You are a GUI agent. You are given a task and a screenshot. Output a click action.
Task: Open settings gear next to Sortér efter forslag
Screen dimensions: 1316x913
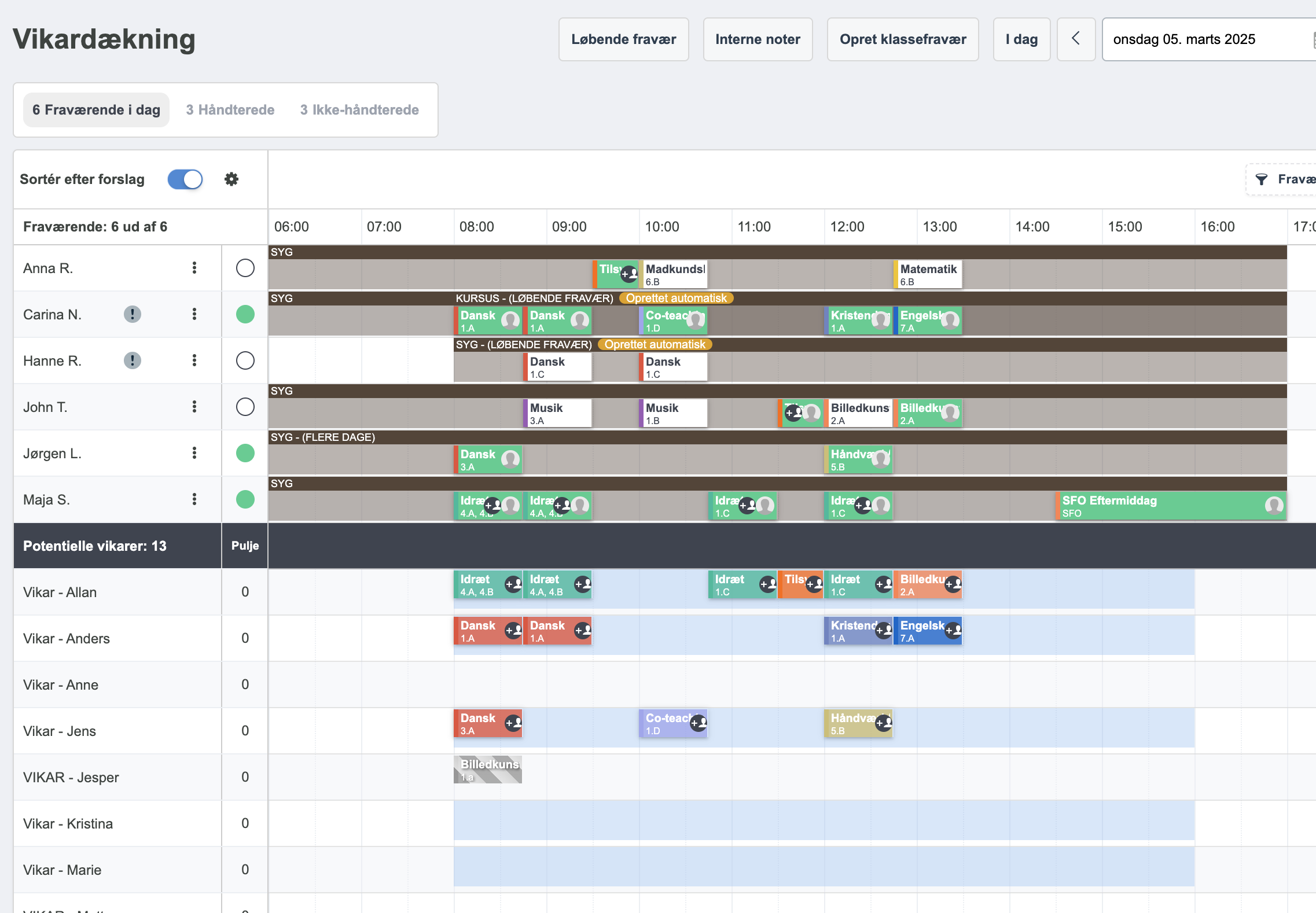(x=231, y=179)
